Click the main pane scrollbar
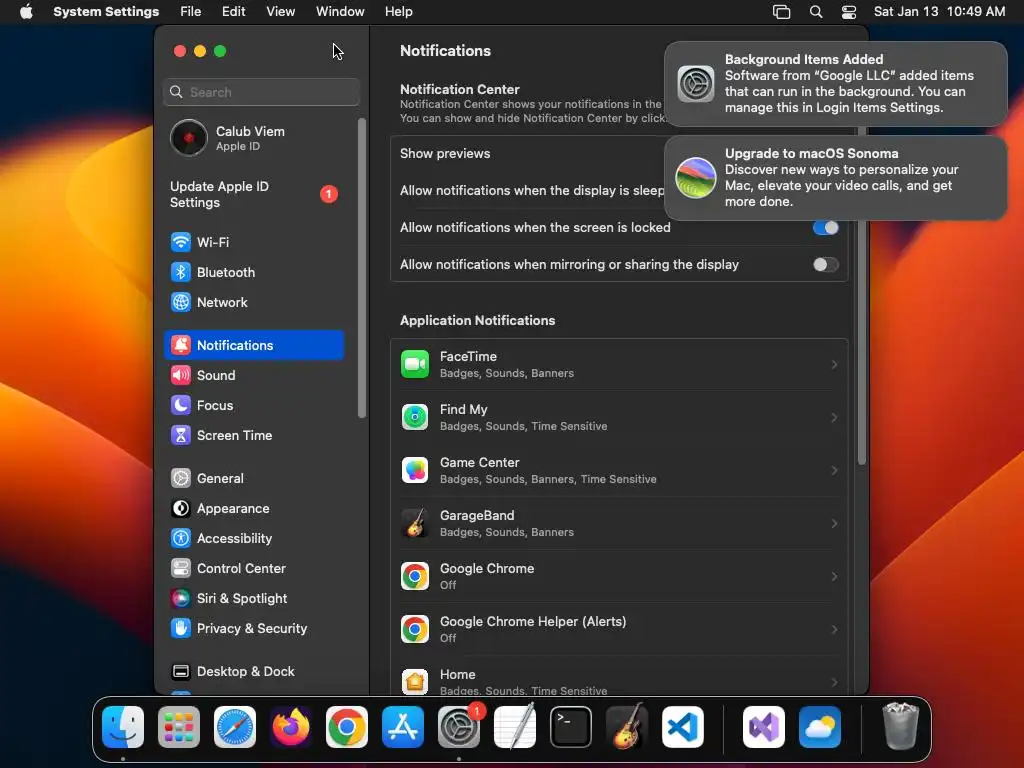The image size is (1024, 768). [862, 295]
